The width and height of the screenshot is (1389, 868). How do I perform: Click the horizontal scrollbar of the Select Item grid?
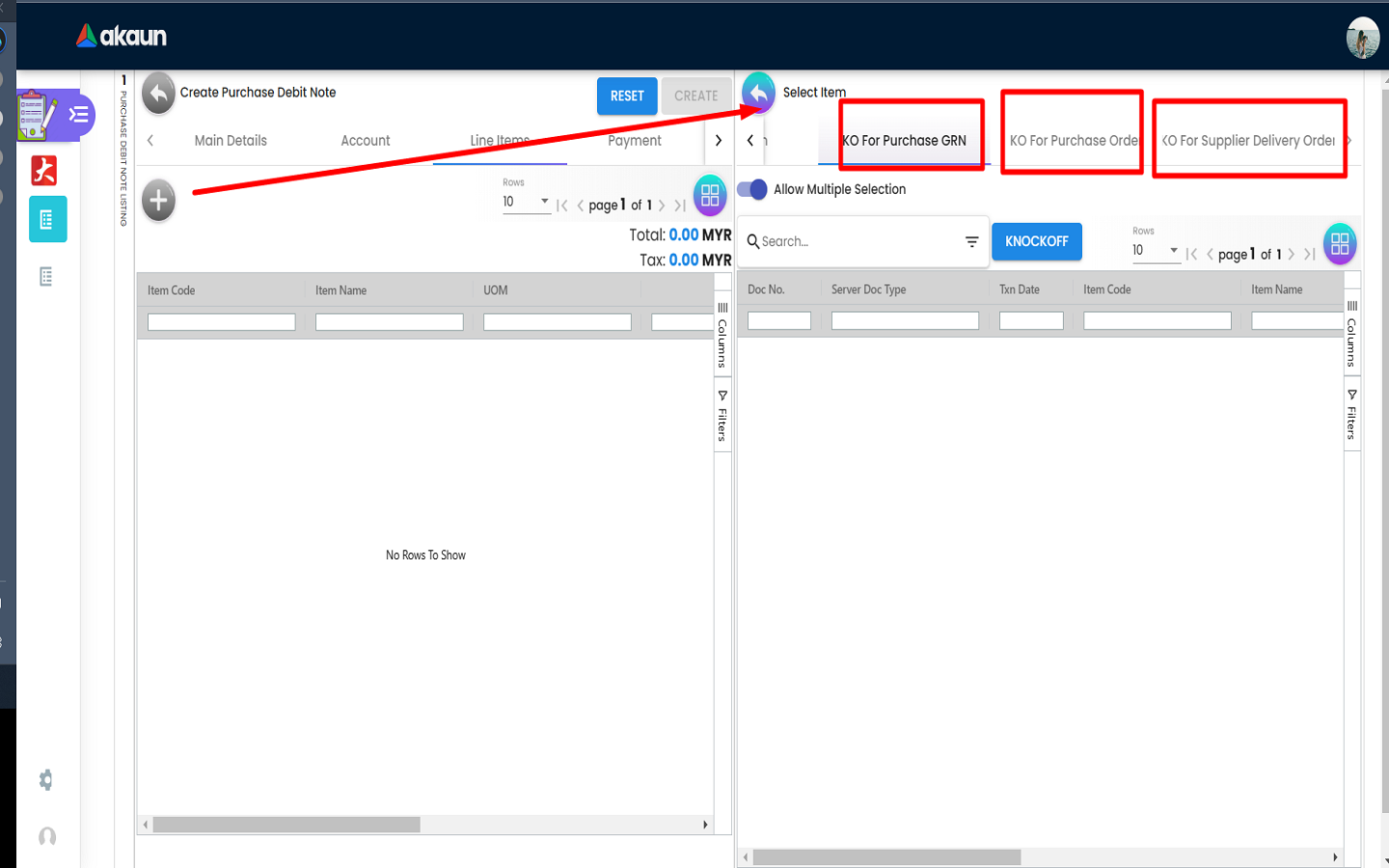(886, 857)
